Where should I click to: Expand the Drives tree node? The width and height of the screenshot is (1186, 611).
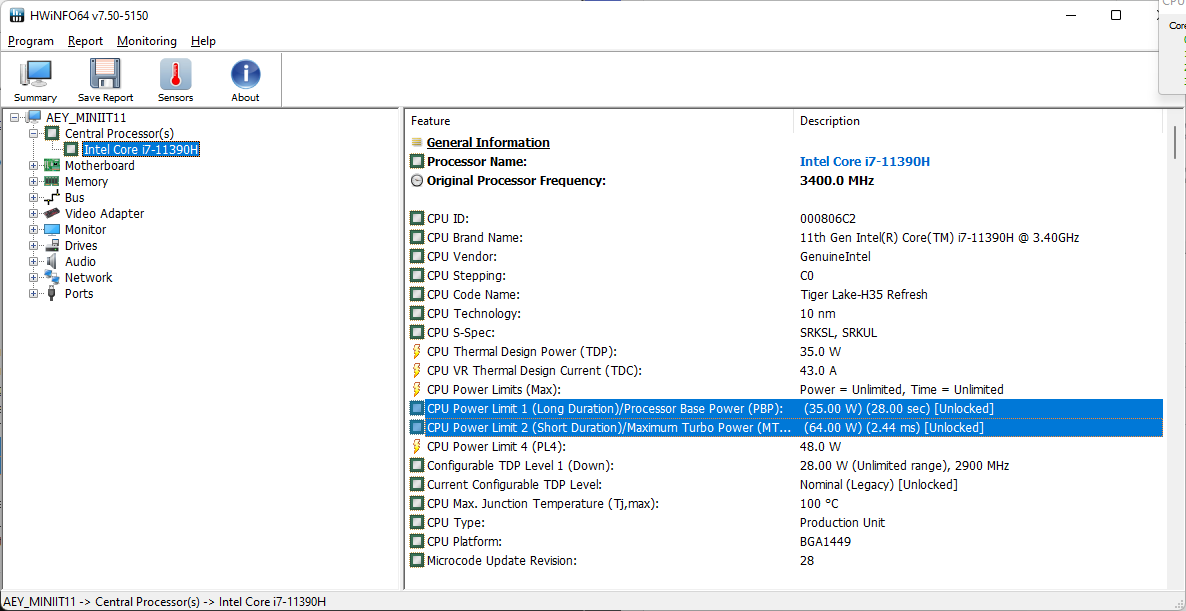tap(33, 246)
